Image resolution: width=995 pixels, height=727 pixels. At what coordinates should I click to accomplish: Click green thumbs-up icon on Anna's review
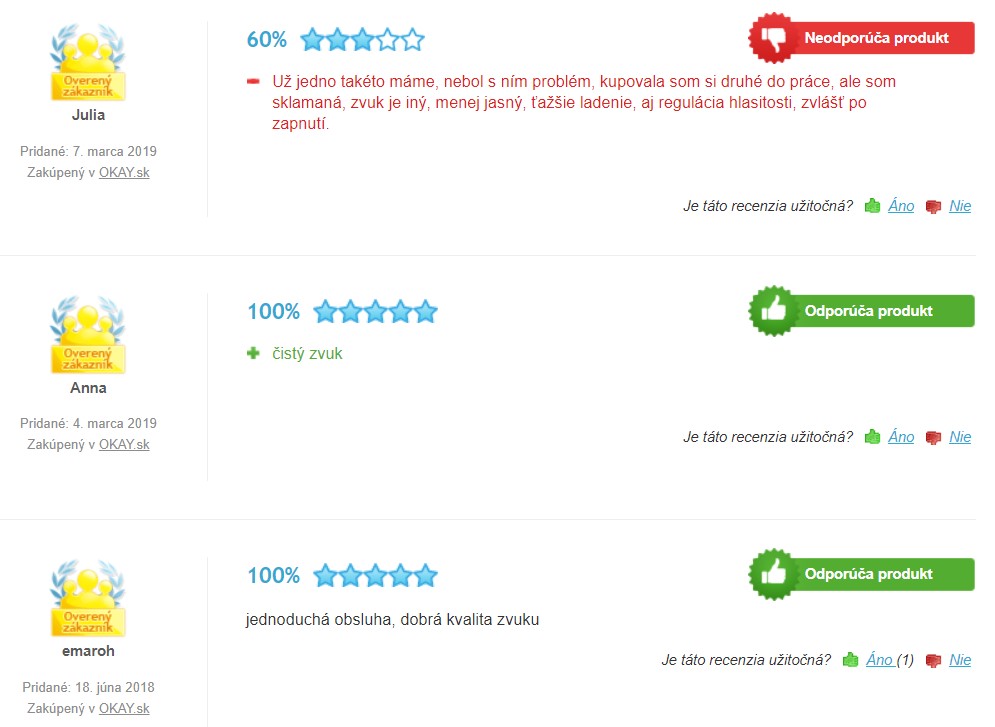[873, 437]
